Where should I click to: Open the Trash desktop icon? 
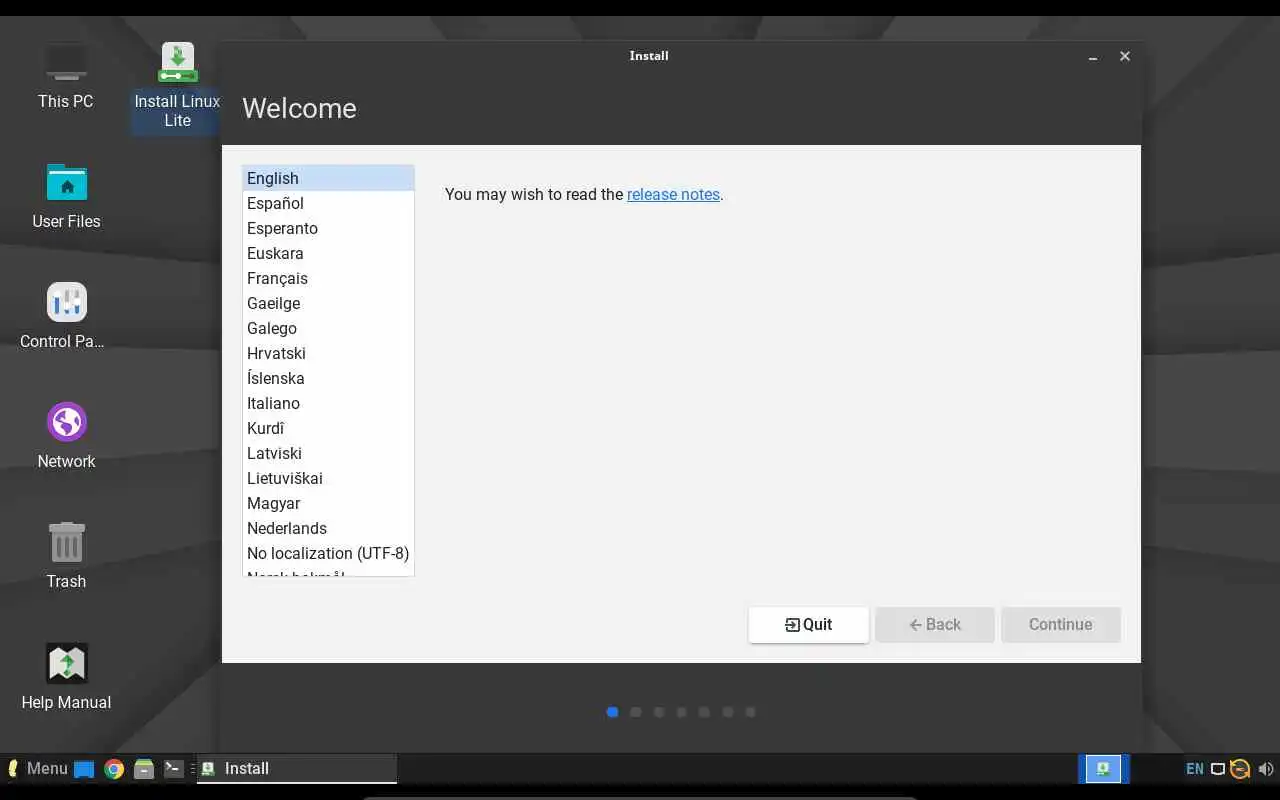66,556
